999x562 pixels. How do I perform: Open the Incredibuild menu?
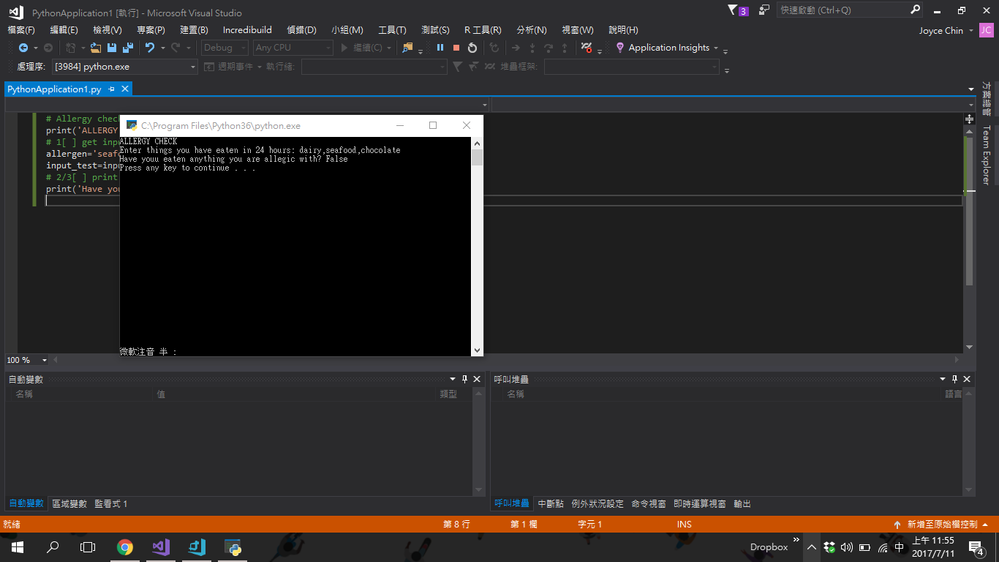[x=247, y=30]
